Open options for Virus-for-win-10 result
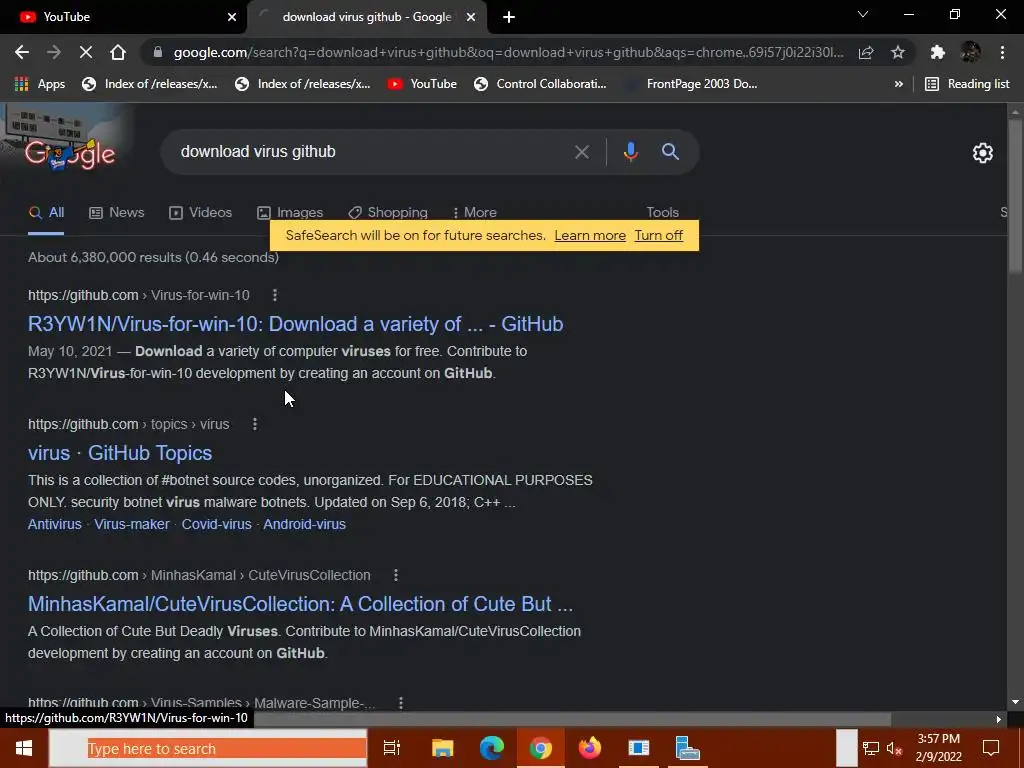The image size is (1024, 768). pos(275,295)
